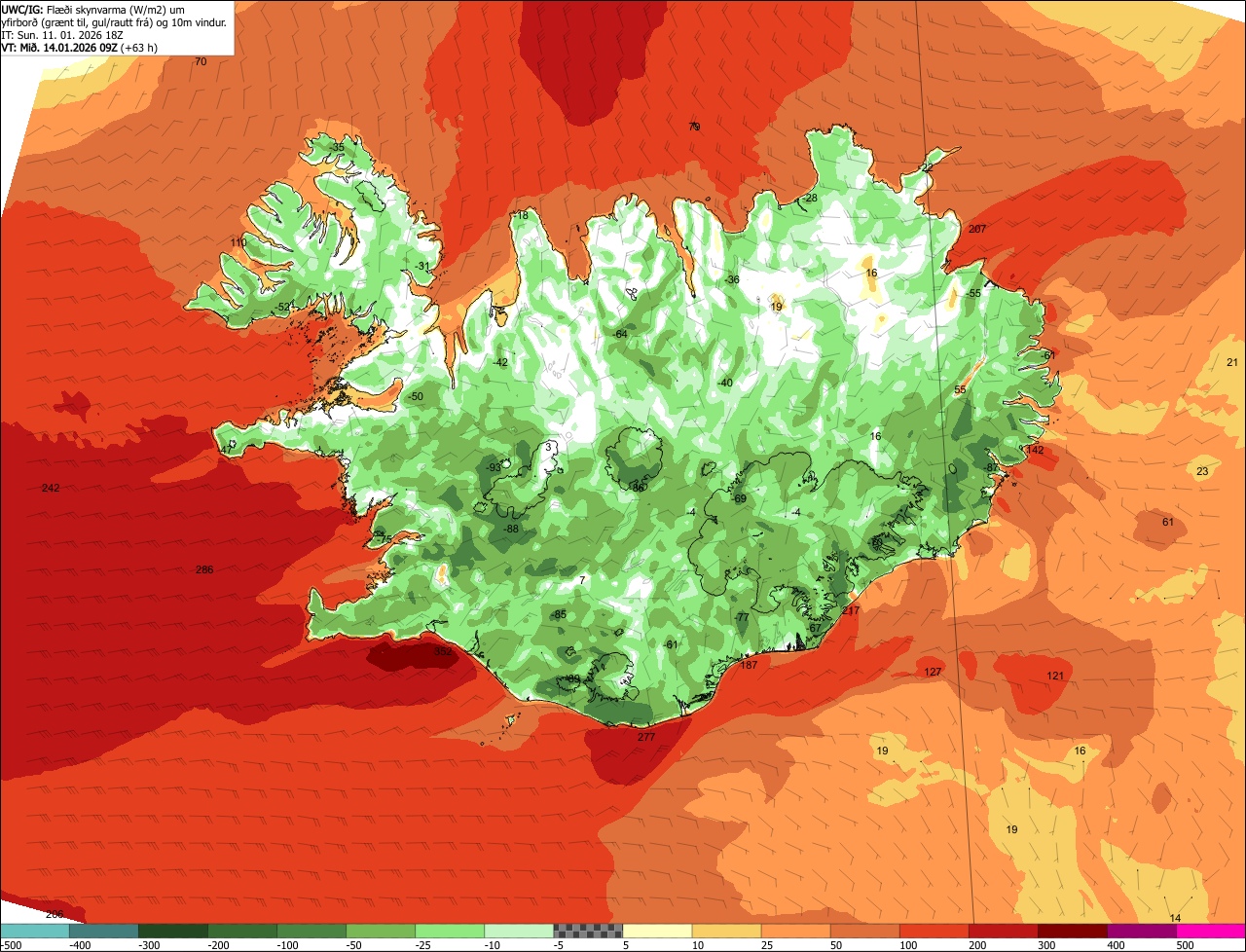Click the legend swatch between 10 and 25
The width and height of the screenshot is (1246, 952).
coord(725,931)
